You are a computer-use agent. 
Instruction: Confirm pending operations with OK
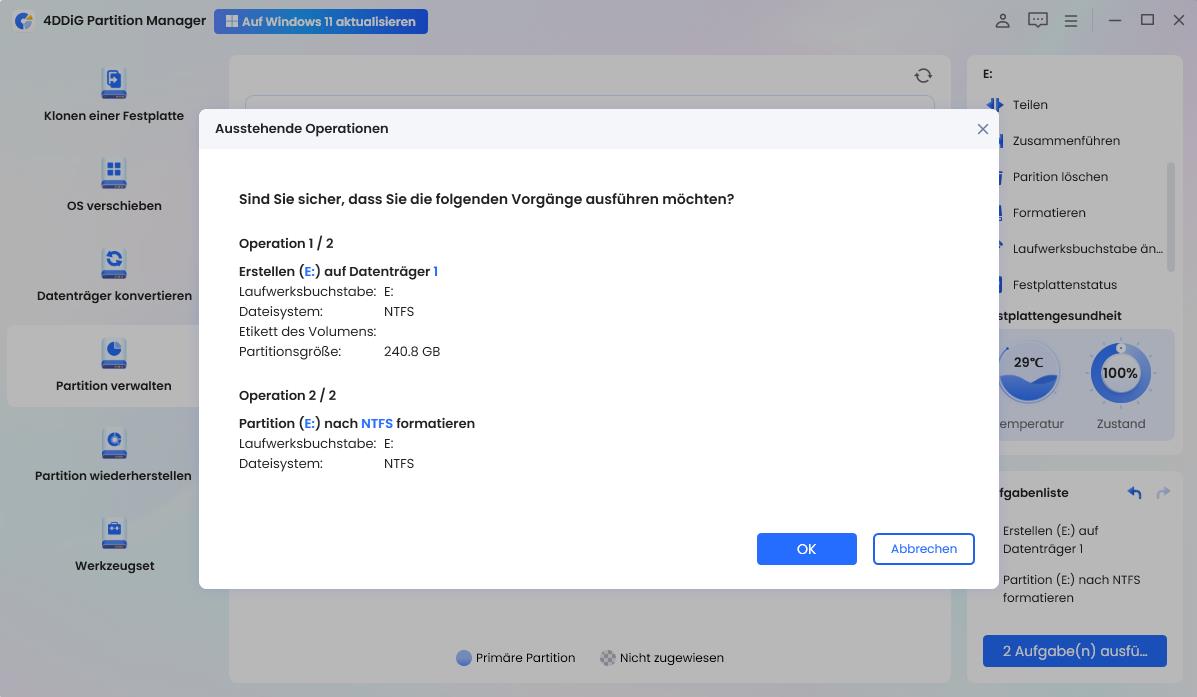pos(806,548)
